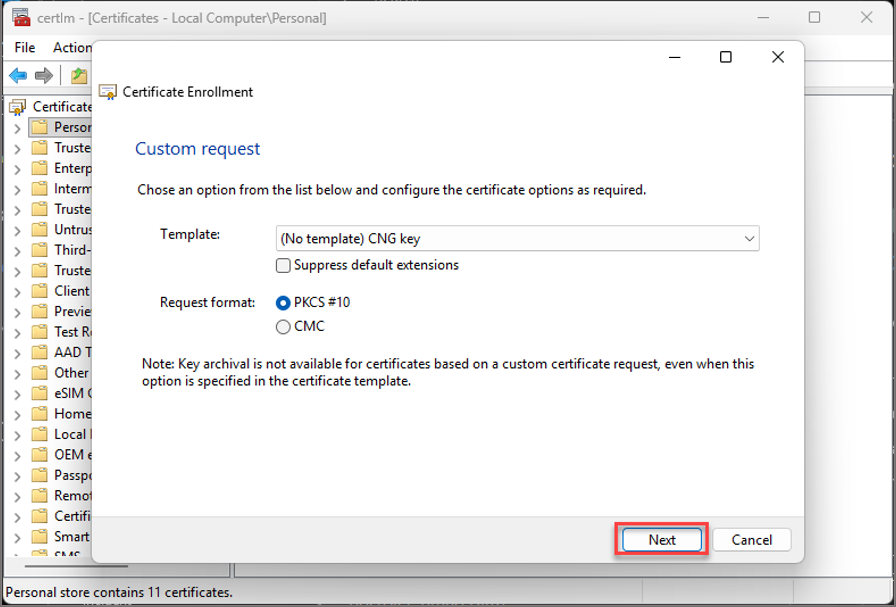The image size is (896, 607).
Task: Click the certlm app icon in title bar
Action: [x=21, y=17]
